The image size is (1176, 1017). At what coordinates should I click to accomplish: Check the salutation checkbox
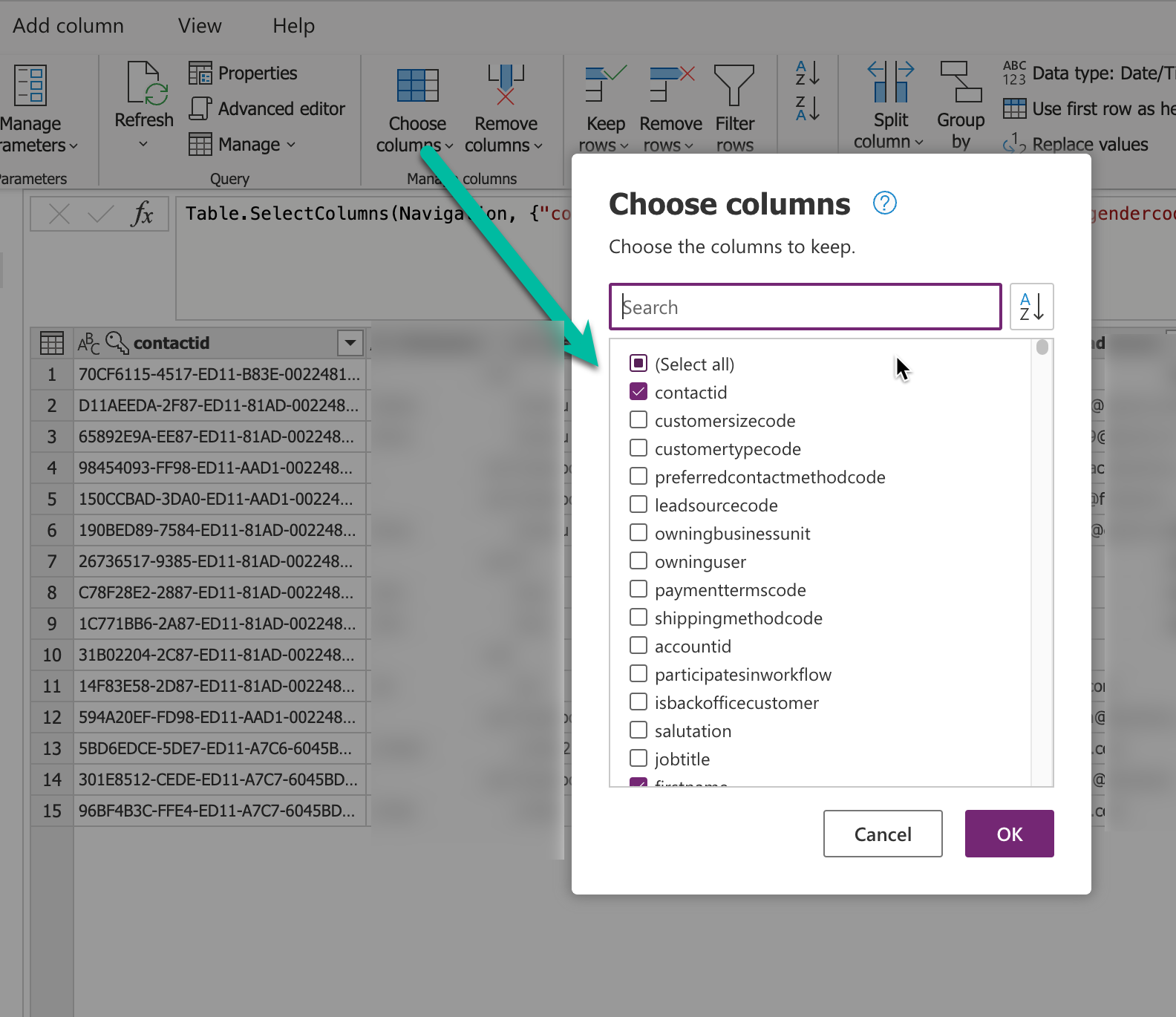click(x=638, y=730)
